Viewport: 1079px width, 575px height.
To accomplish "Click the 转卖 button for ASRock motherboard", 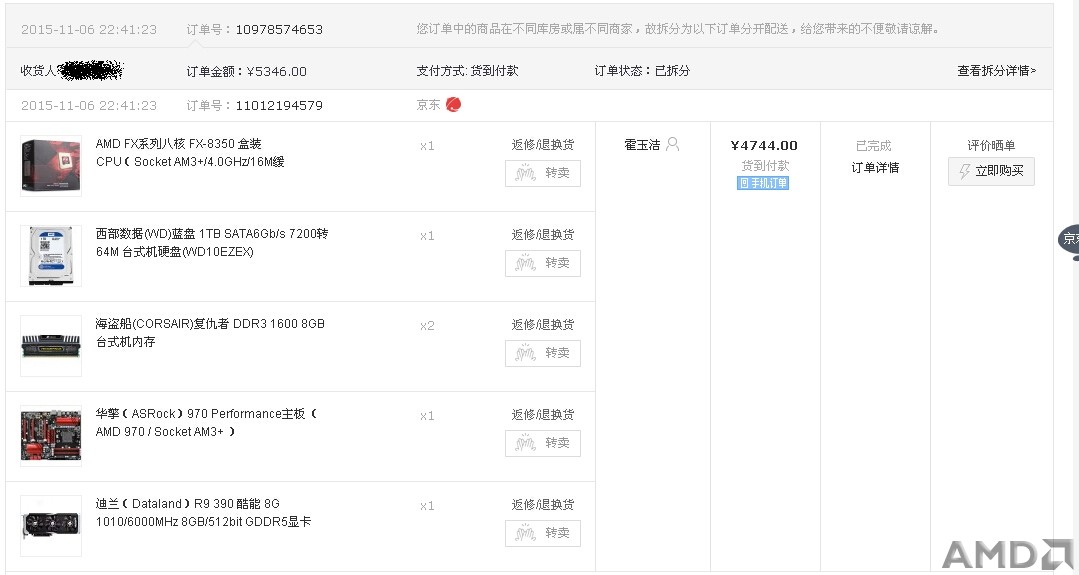I will [543, 444].
